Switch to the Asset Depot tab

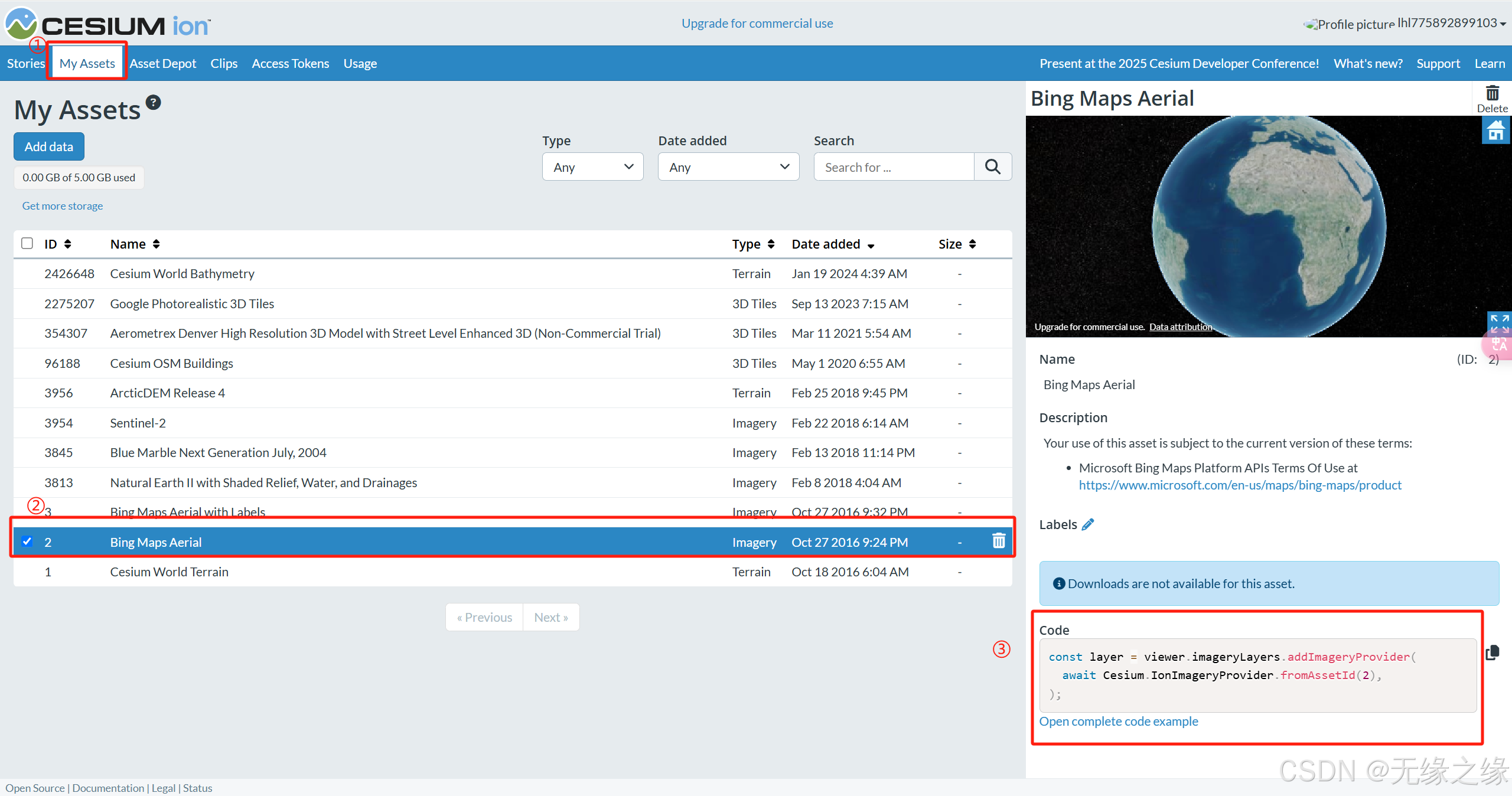(163, 63)
